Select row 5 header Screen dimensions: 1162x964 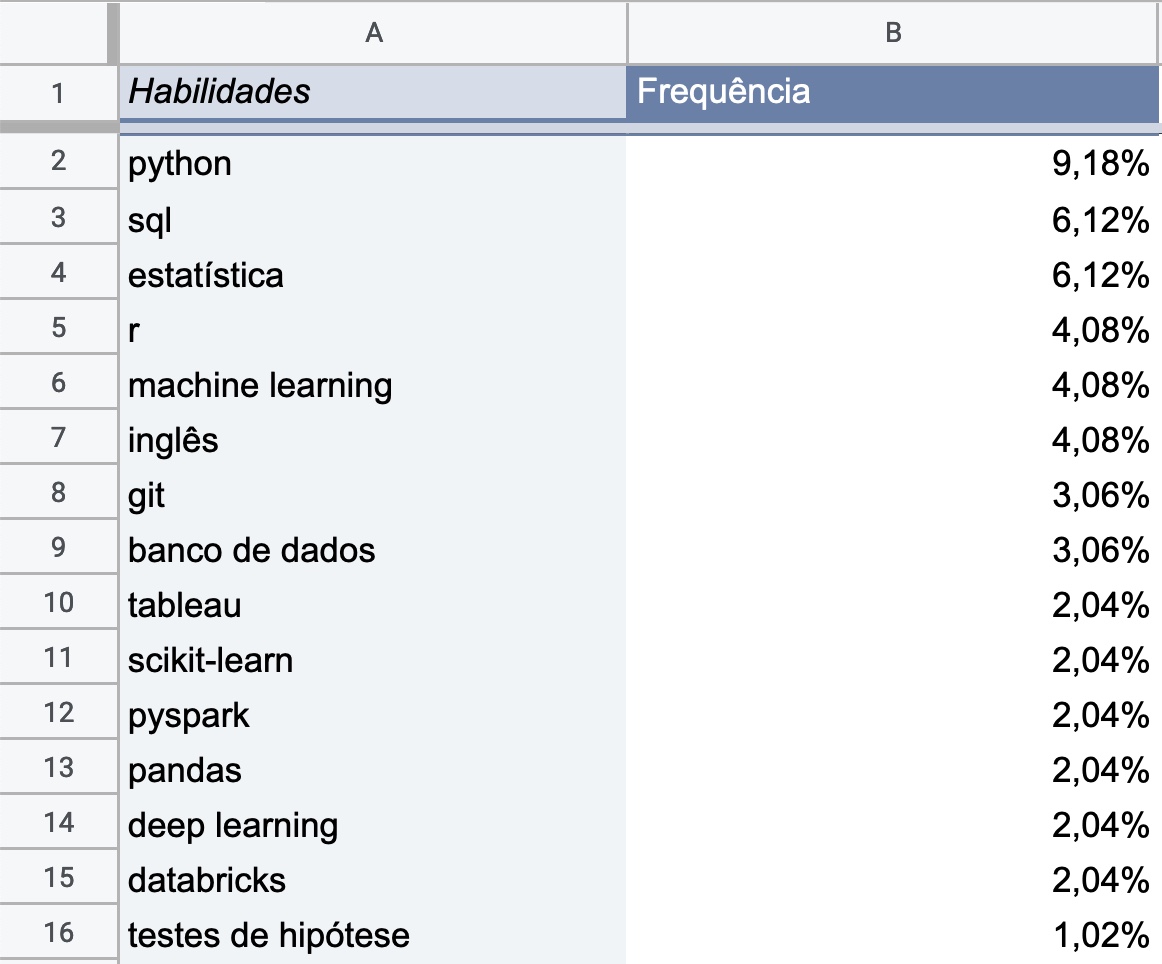pos(59,328)
